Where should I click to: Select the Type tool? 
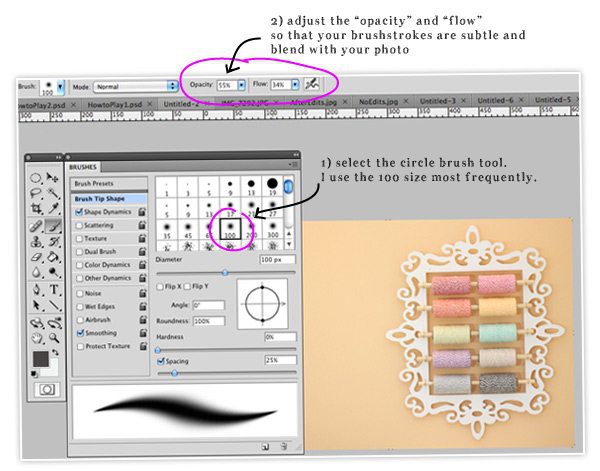(x=54, y=291)
